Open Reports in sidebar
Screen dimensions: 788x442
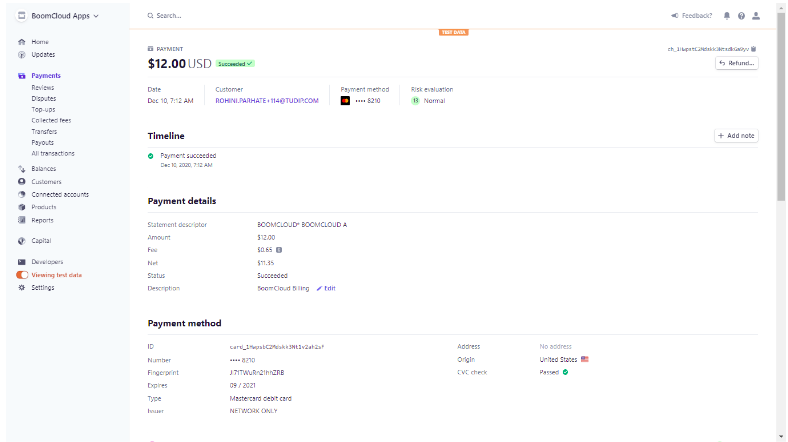tap(42, 220)
